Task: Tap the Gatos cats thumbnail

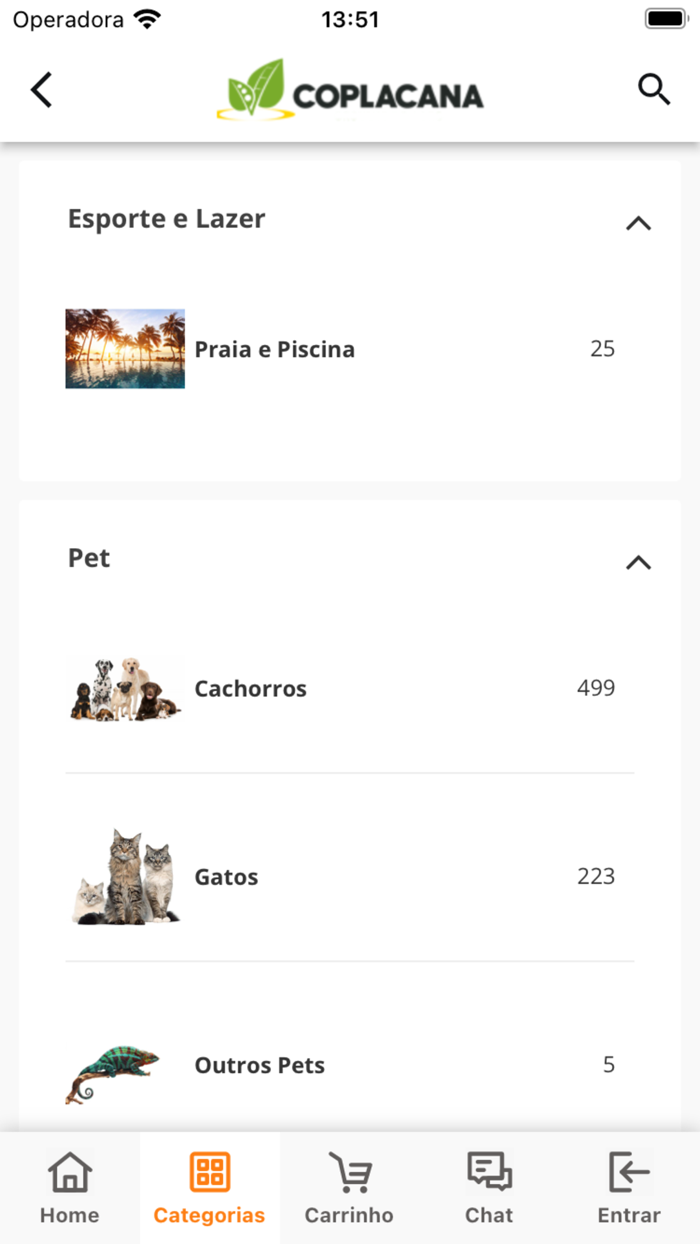Action: tap(126, 877)
